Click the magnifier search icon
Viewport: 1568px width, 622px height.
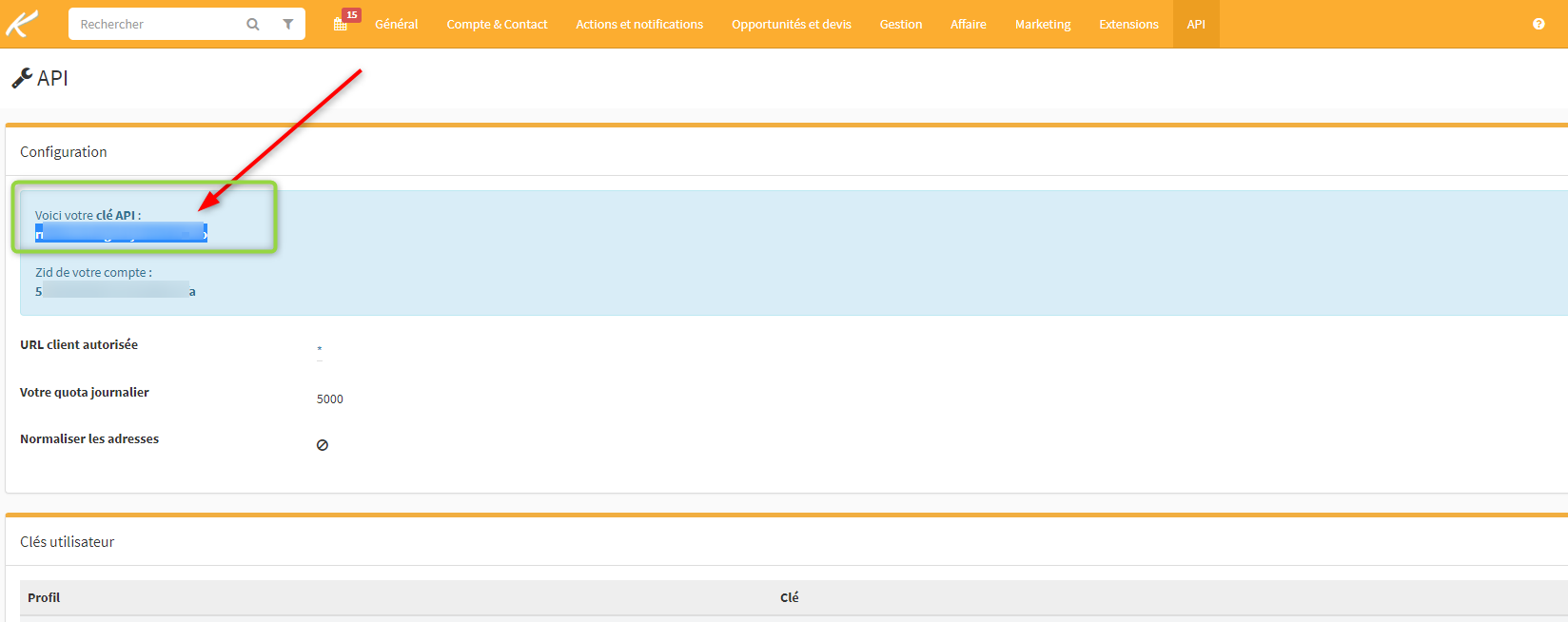253,25
